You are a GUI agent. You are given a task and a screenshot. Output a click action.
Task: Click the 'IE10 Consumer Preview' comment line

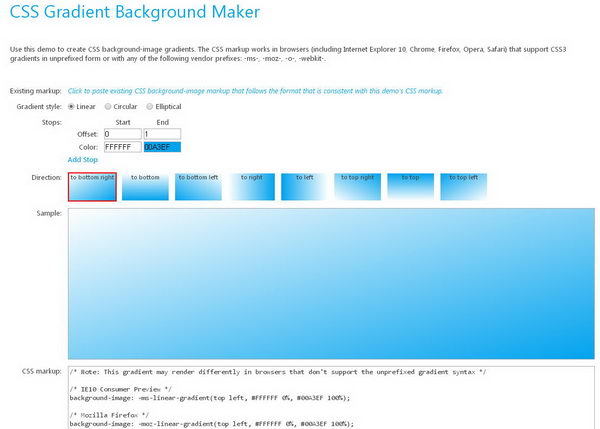(x=121, y=389)
